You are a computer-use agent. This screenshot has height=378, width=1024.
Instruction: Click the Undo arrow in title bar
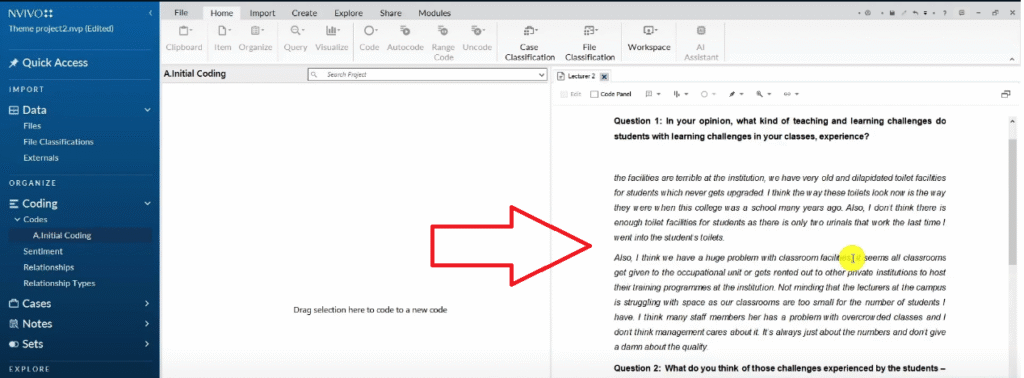pos(916,13)
